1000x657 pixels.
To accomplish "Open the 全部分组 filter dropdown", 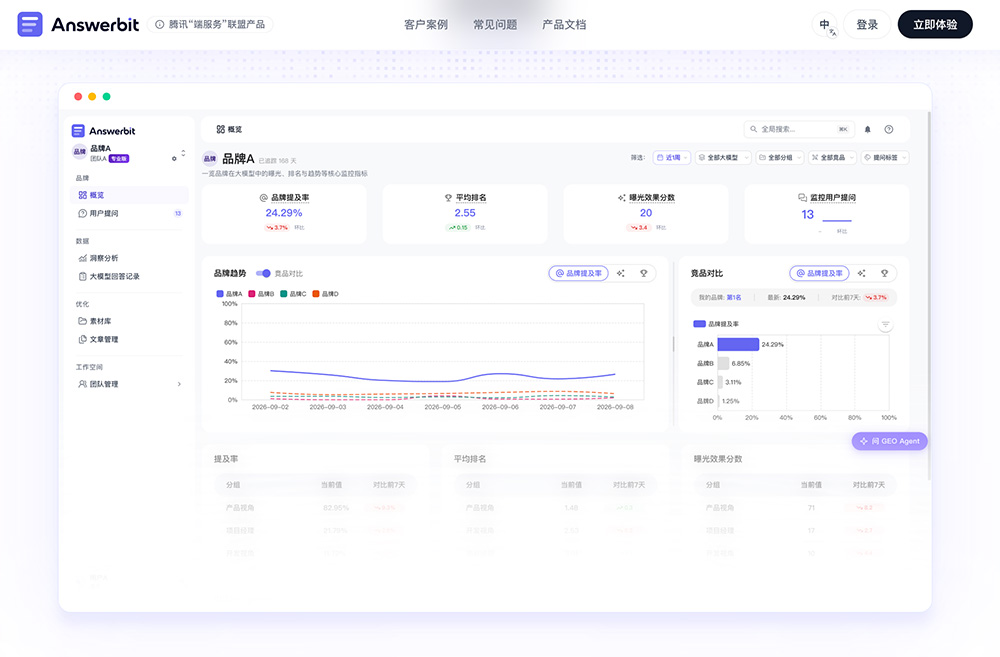I will [781, 158].
